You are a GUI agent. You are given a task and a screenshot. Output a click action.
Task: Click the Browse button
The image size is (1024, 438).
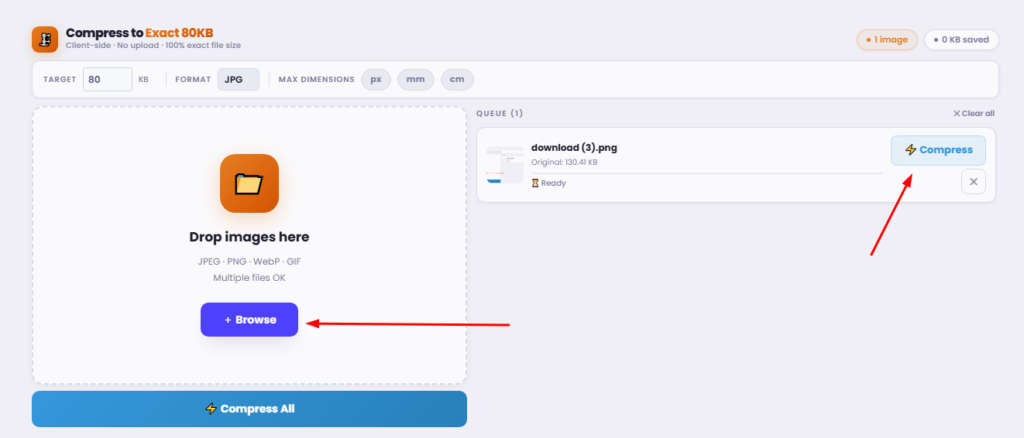(249, 320)
